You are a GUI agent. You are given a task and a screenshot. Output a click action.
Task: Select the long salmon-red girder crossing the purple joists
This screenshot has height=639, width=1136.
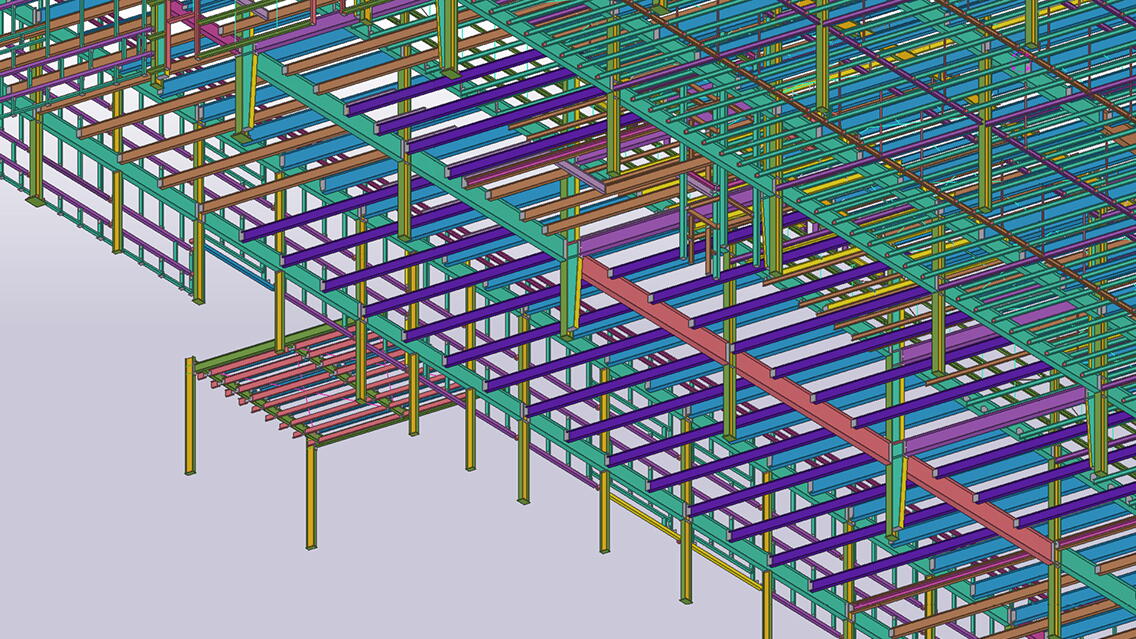819,411
